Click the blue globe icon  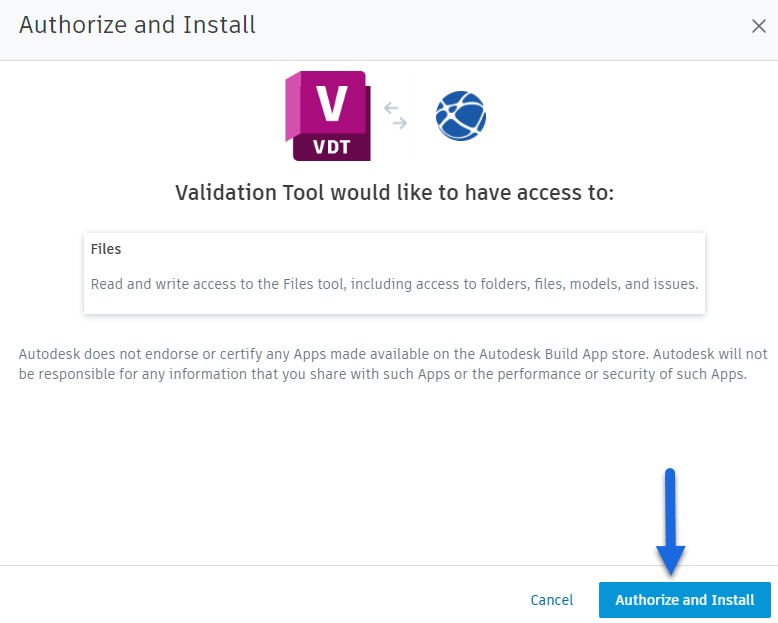(461, 116)
